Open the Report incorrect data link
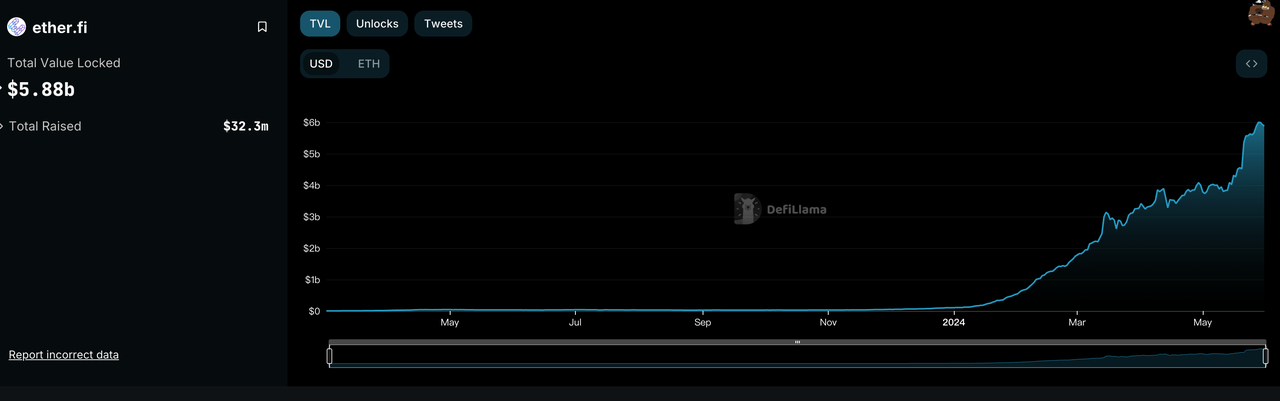Viewport: 1280px width, 401px height. pyautogui.click(x=64, y=355)
